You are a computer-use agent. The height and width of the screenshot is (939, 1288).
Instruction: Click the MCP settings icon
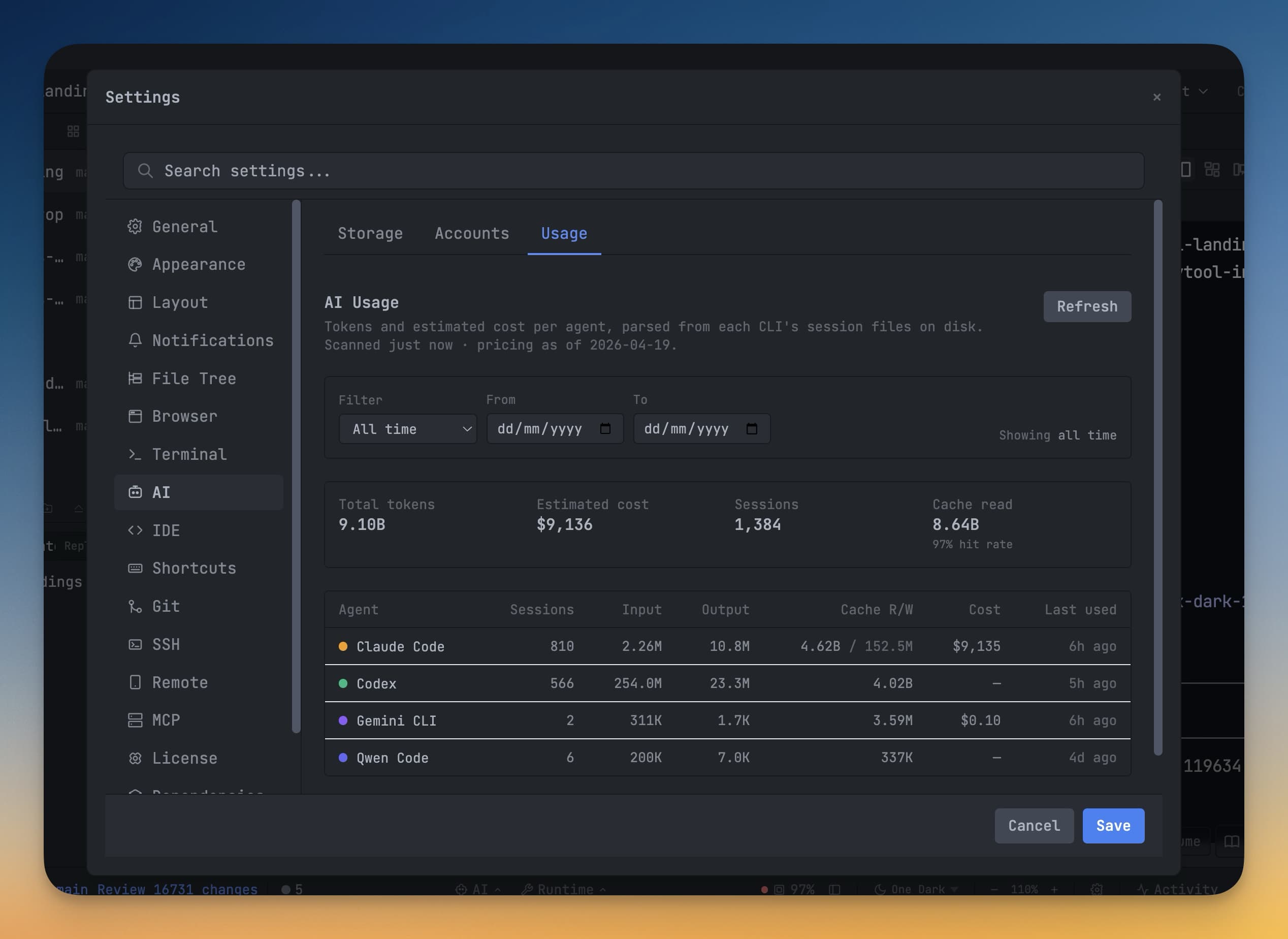pyautogui.click(x=135, y=719)
